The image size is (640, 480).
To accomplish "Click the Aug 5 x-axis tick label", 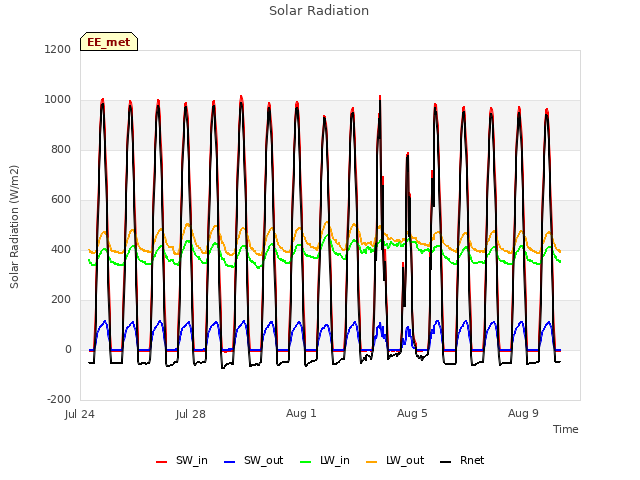I will click(412, 413).
